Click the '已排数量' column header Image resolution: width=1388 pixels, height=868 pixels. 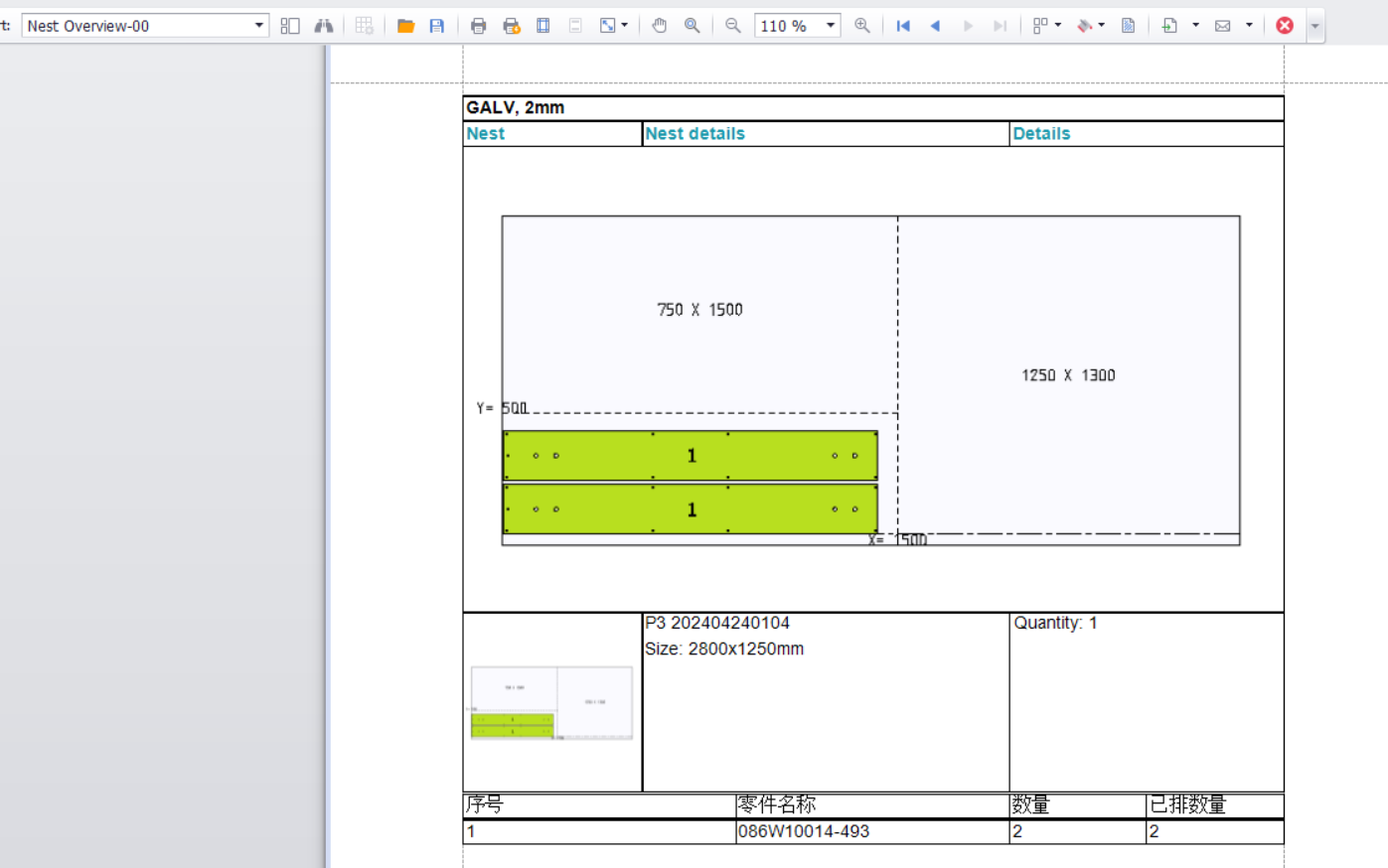click(1187, 804)
